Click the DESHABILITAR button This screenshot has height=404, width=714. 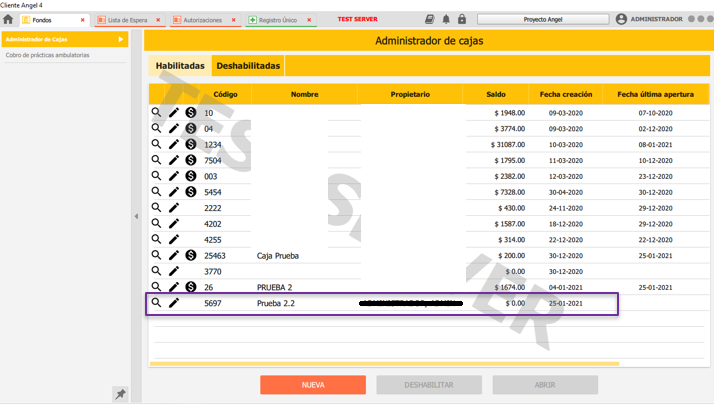429,385
